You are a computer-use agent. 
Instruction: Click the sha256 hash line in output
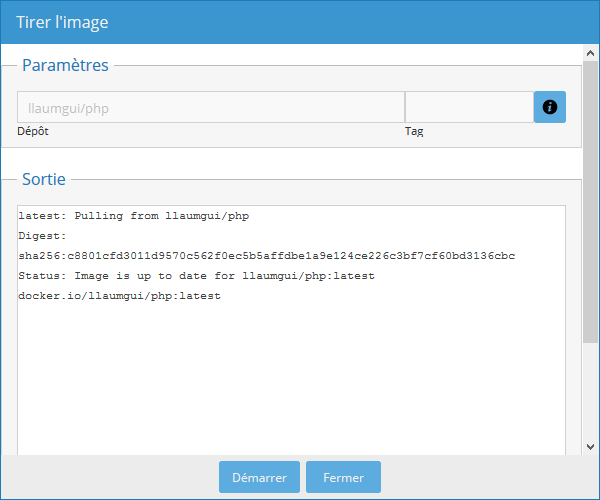266,256
